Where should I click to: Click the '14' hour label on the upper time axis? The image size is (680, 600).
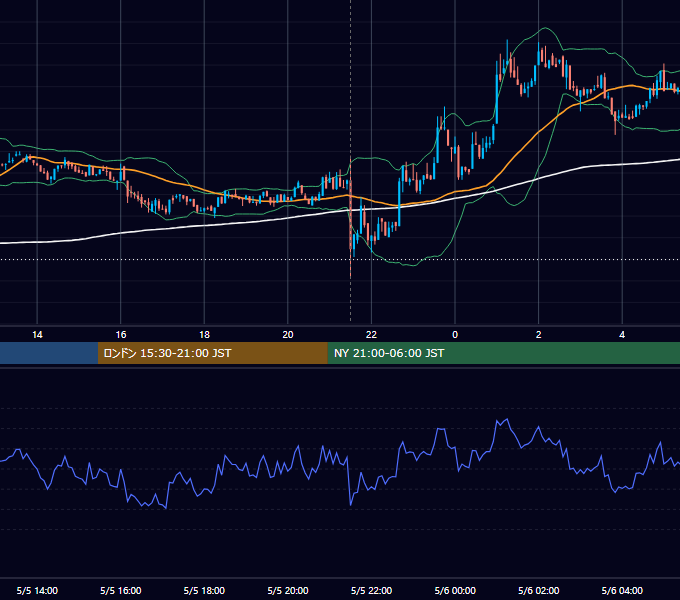pyautogui.click(x=37, y=335)
